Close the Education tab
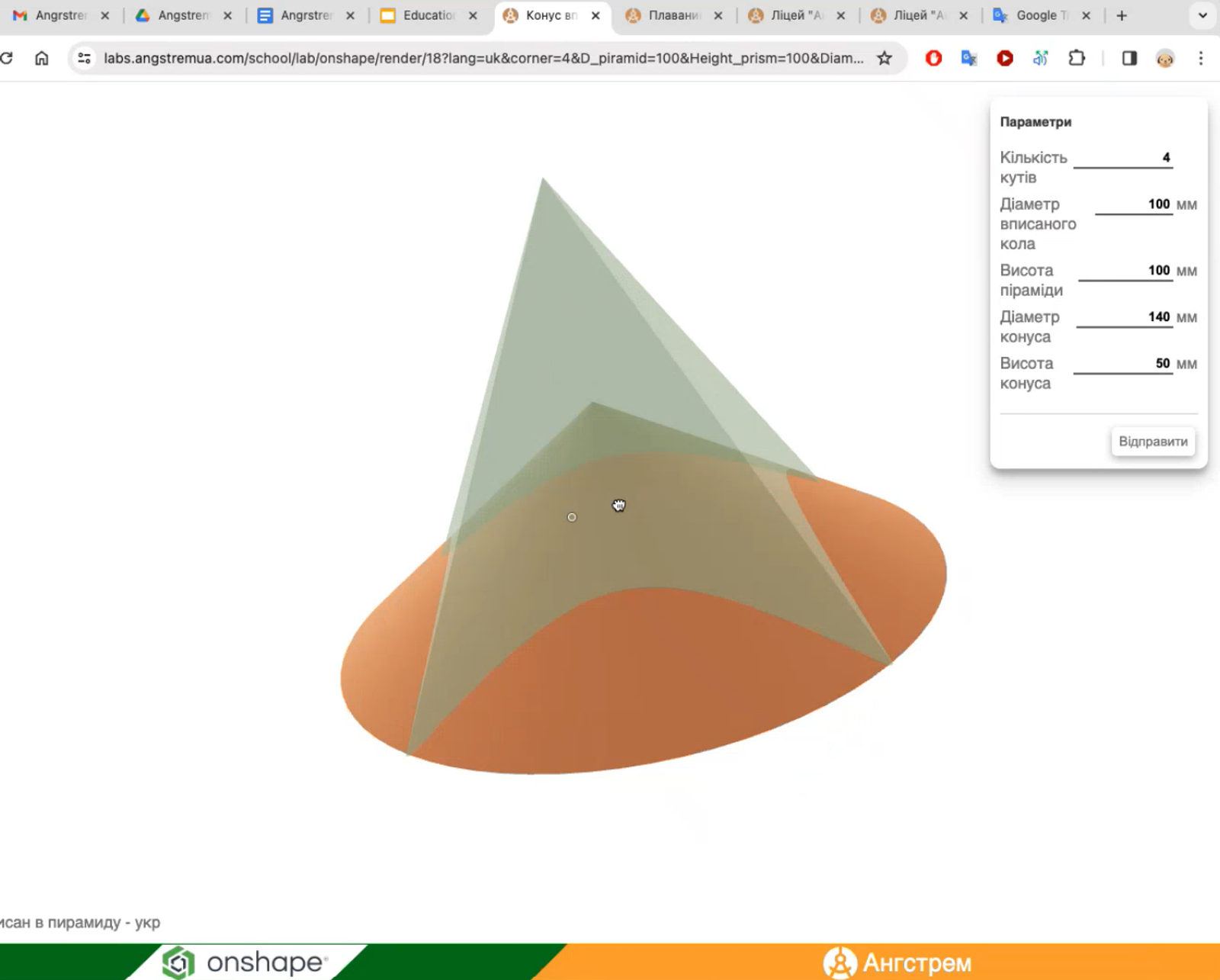1220x980 pixels. click(473, 15)
